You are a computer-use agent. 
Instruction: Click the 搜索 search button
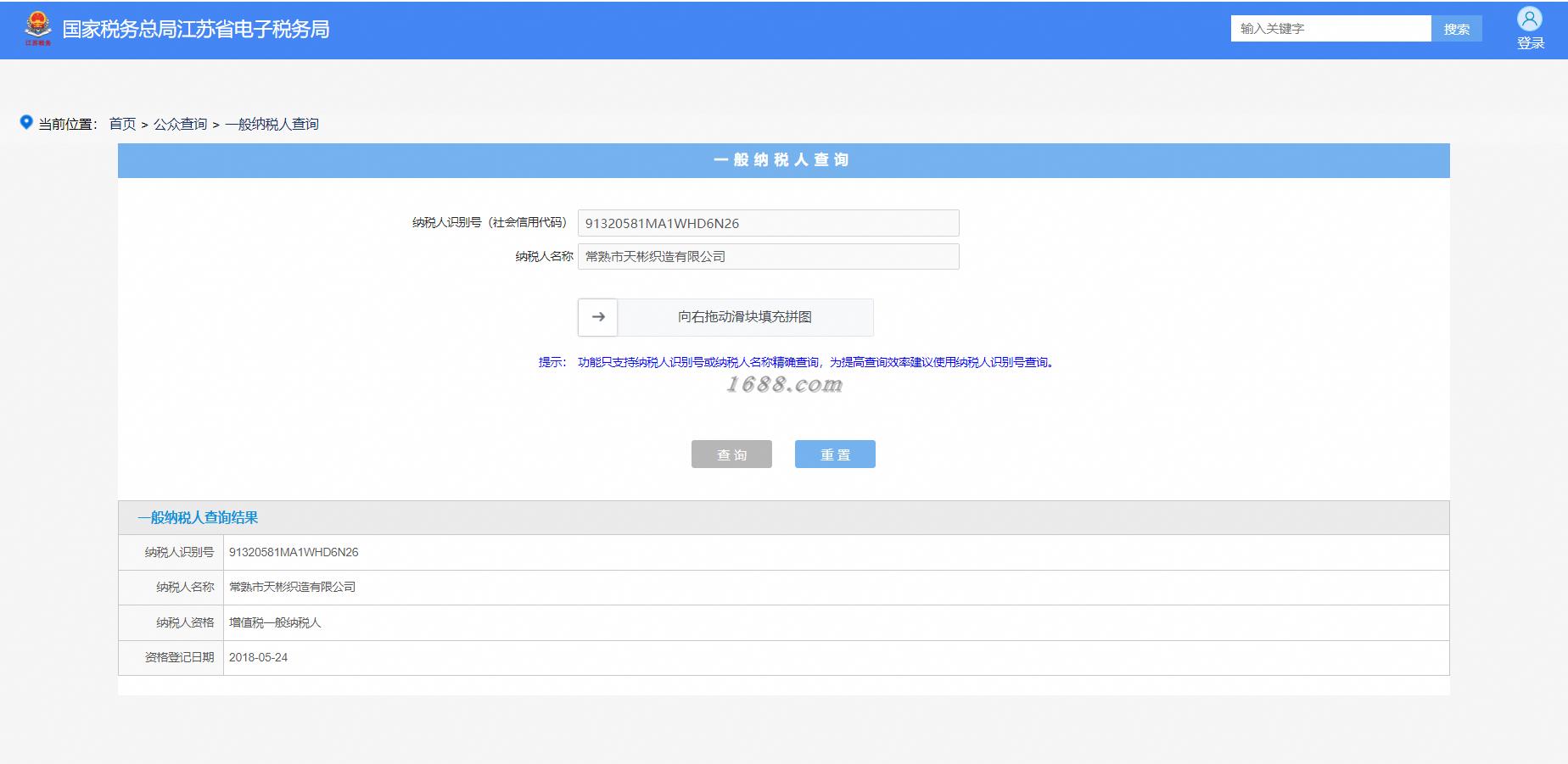point(1457,29)
